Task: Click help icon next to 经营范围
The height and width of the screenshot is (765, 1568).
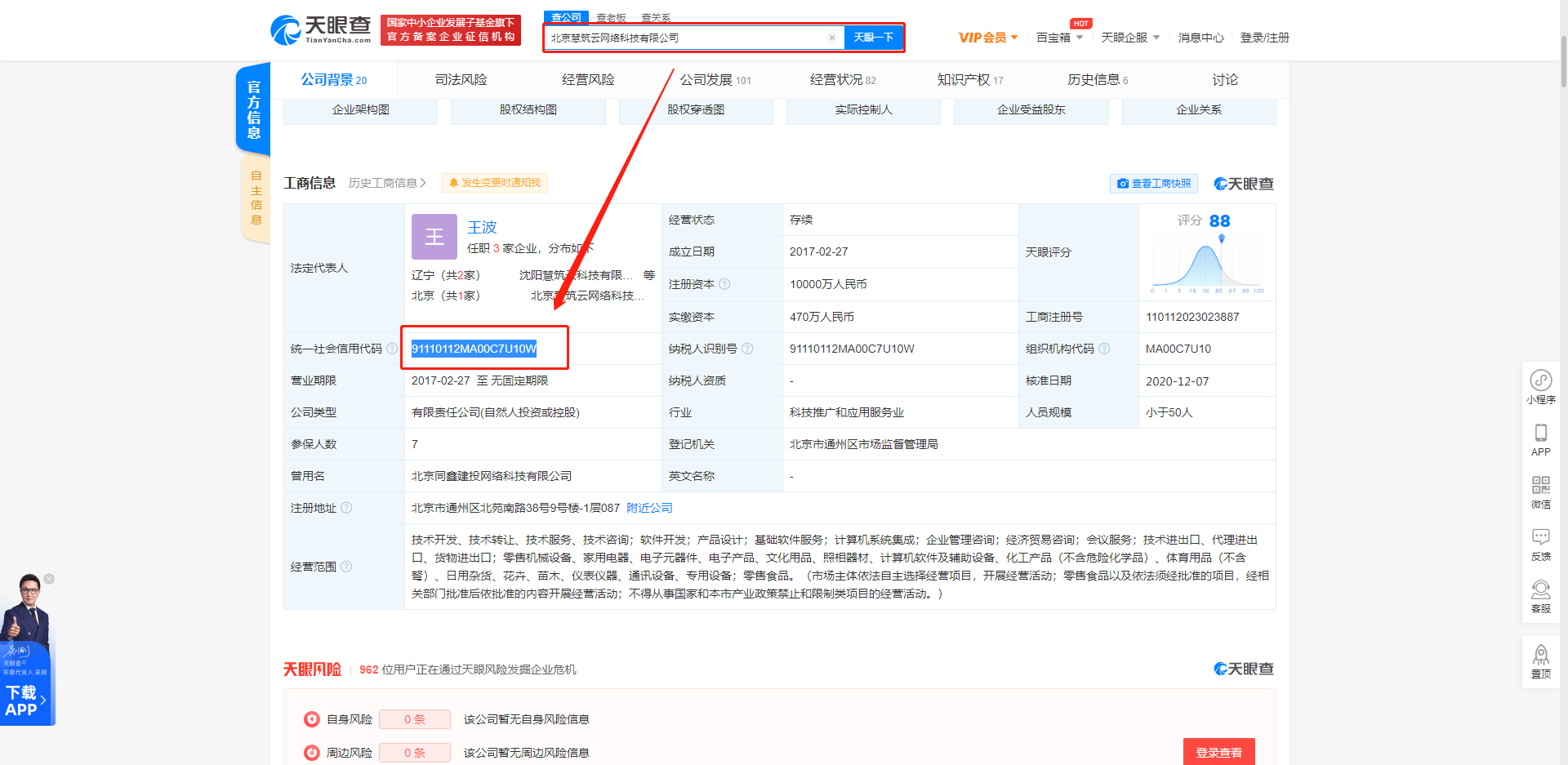Action: tap(346, 567)
